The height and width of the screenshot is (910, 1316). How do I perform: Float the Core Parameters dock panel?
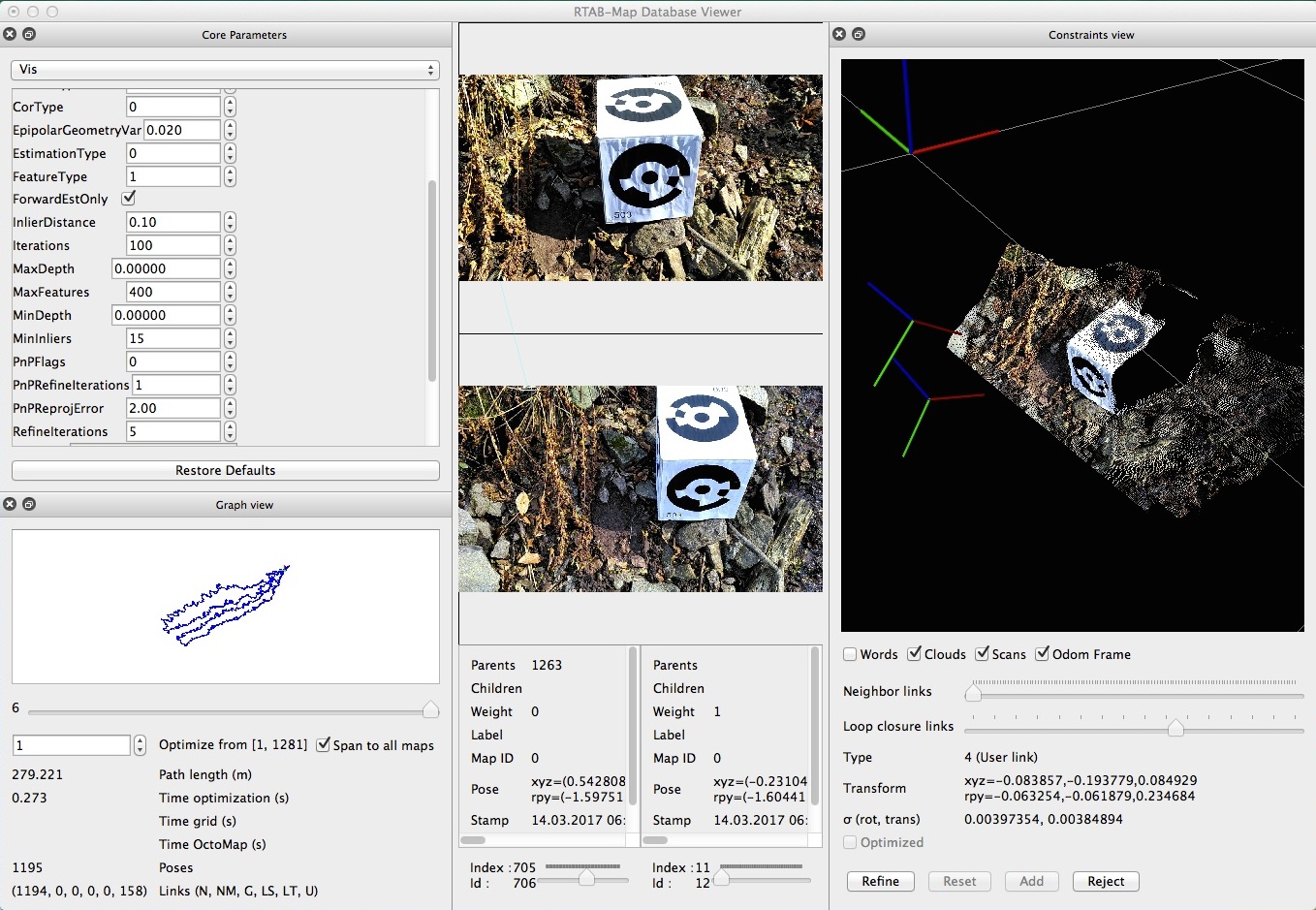click(x=29, y=34)
